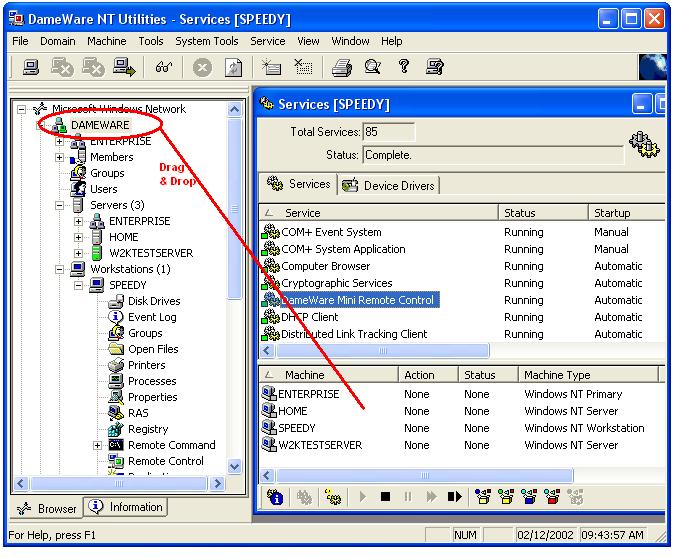Click the binoculars find icon in toolbar
680x558 pixels.
click(x=164, y=67)
